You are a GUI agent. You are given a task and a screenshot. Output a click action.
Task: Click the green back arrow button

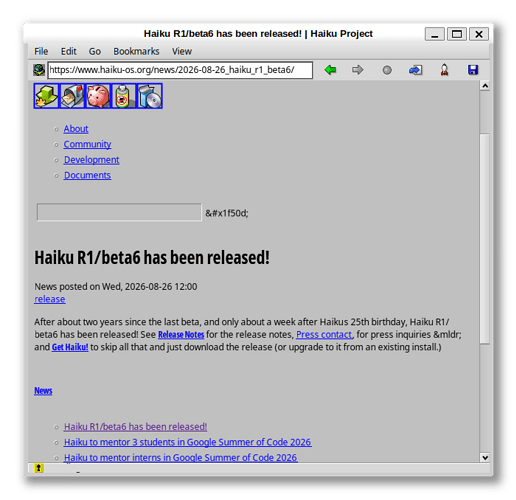[x=330, y=70]
